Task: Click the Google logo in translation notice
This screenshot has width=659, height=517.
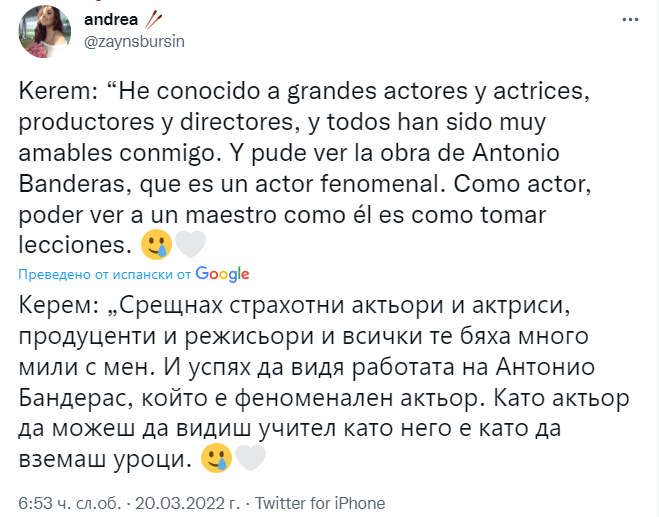Action: coord(223,274)
